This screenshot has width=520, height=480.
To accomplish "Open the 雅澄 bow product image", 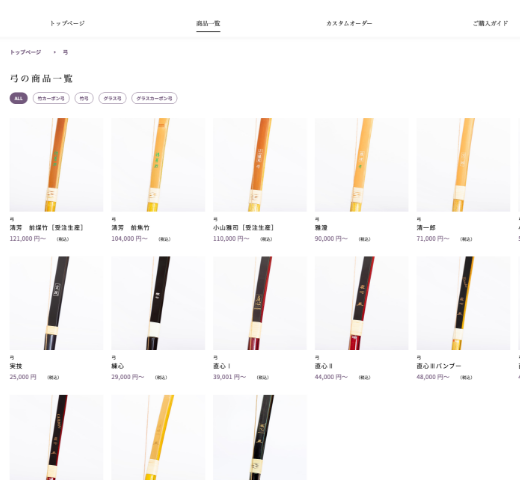I will tap(361, 165).
